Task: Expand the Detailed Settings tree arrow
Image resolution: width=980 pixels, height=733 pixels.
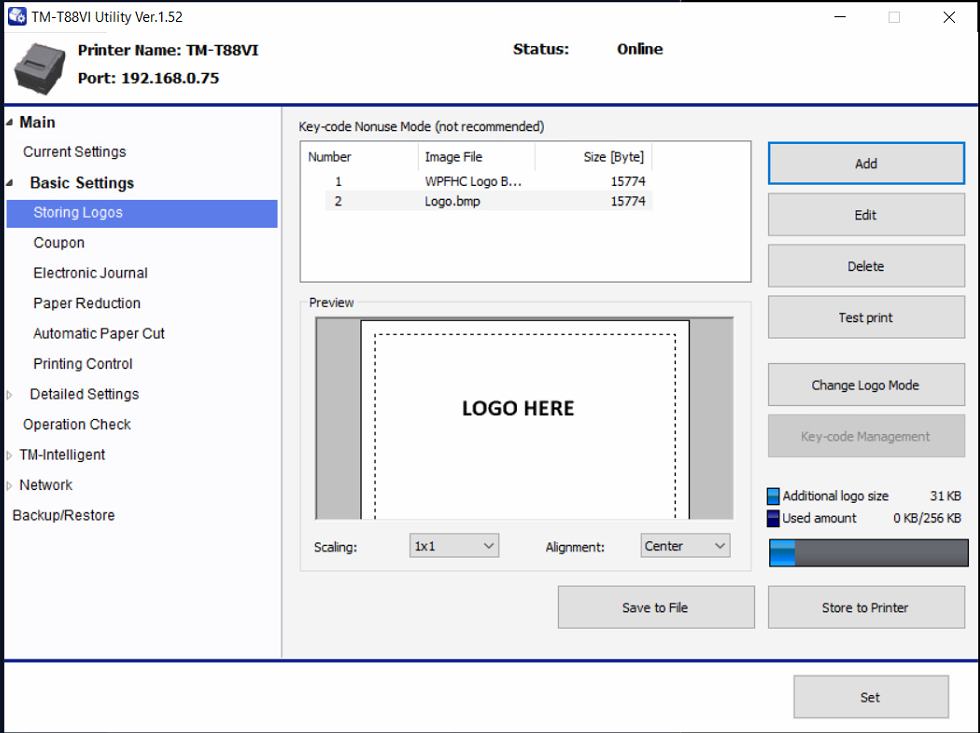Action: coord(9,395)
